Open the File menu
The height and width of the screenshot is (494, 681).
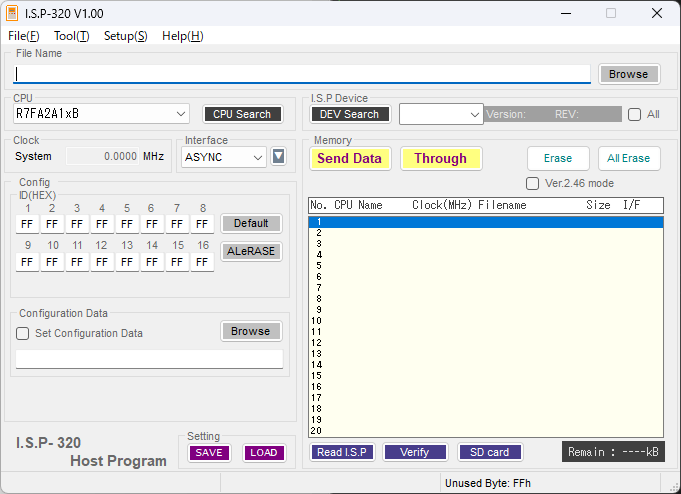click(23, 36)
